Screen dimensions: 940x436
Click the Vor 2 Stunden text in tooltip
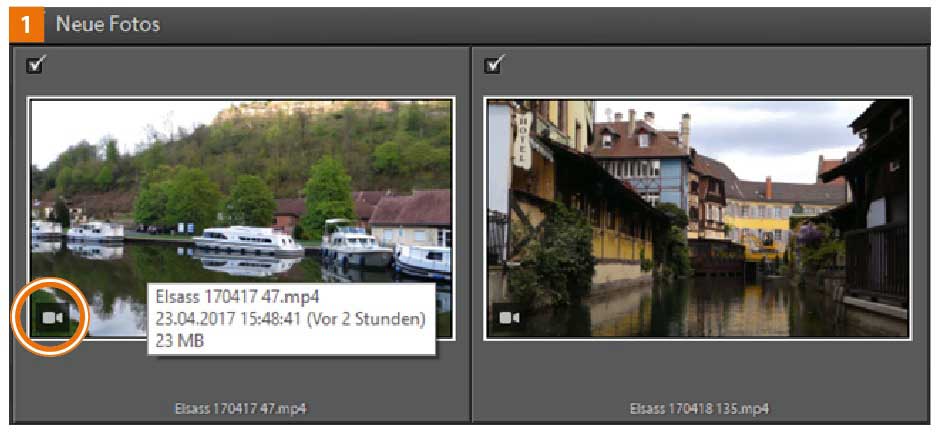click(366, 319)
